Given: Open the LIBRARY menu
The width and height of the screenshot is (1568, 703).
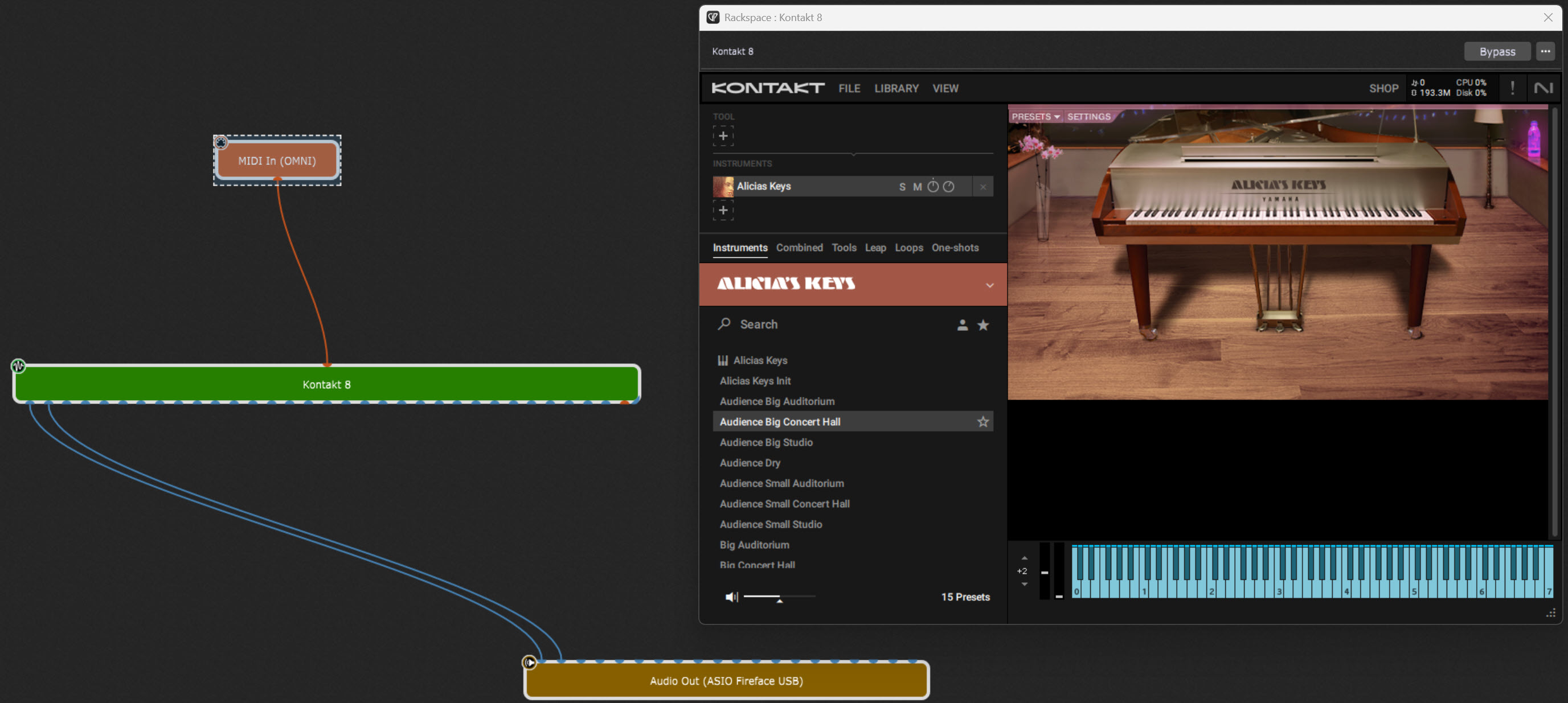Looking at the screenshot, I should (896, 88).
